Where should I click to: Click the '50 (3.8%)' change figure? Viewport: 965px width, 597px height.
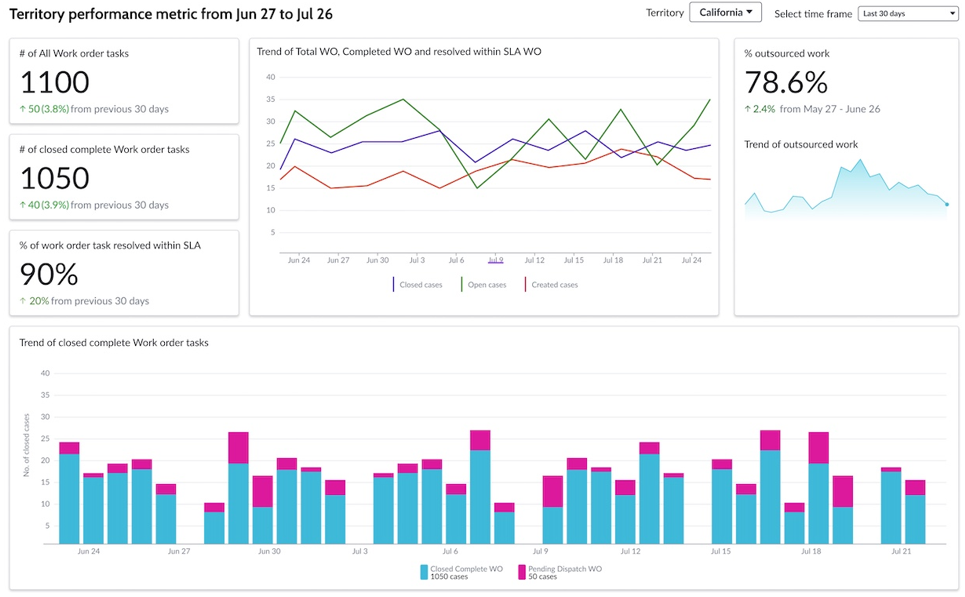[49, 109]
